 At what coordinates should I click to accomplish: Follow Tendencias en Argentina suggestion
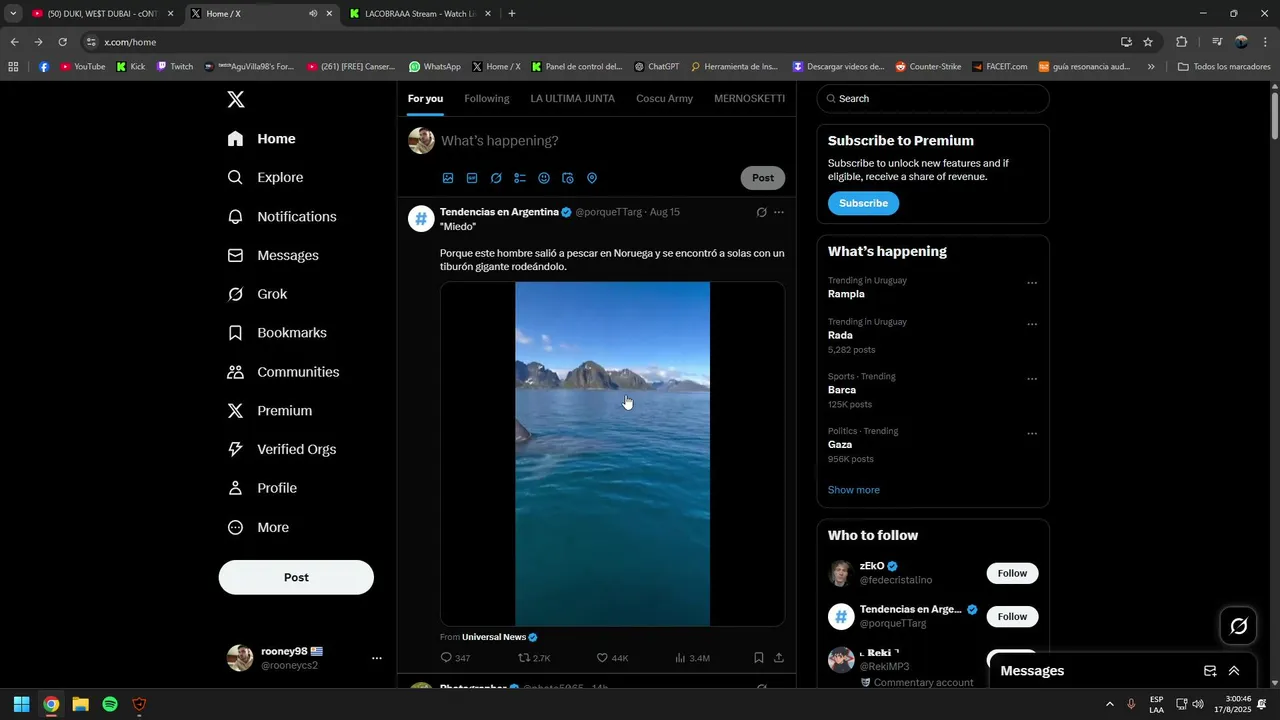1012,616
